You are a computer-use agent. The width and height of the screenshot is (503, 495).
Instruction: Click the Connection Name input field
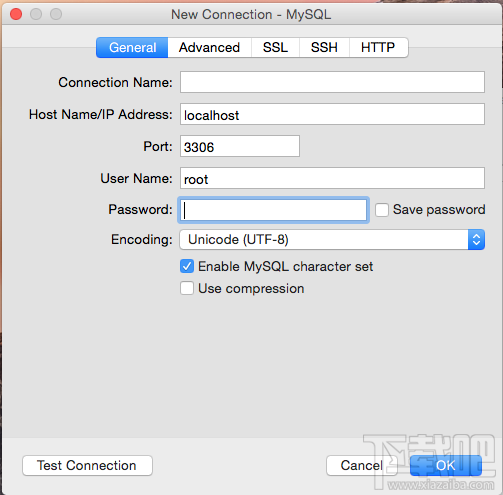pos(332,82)
